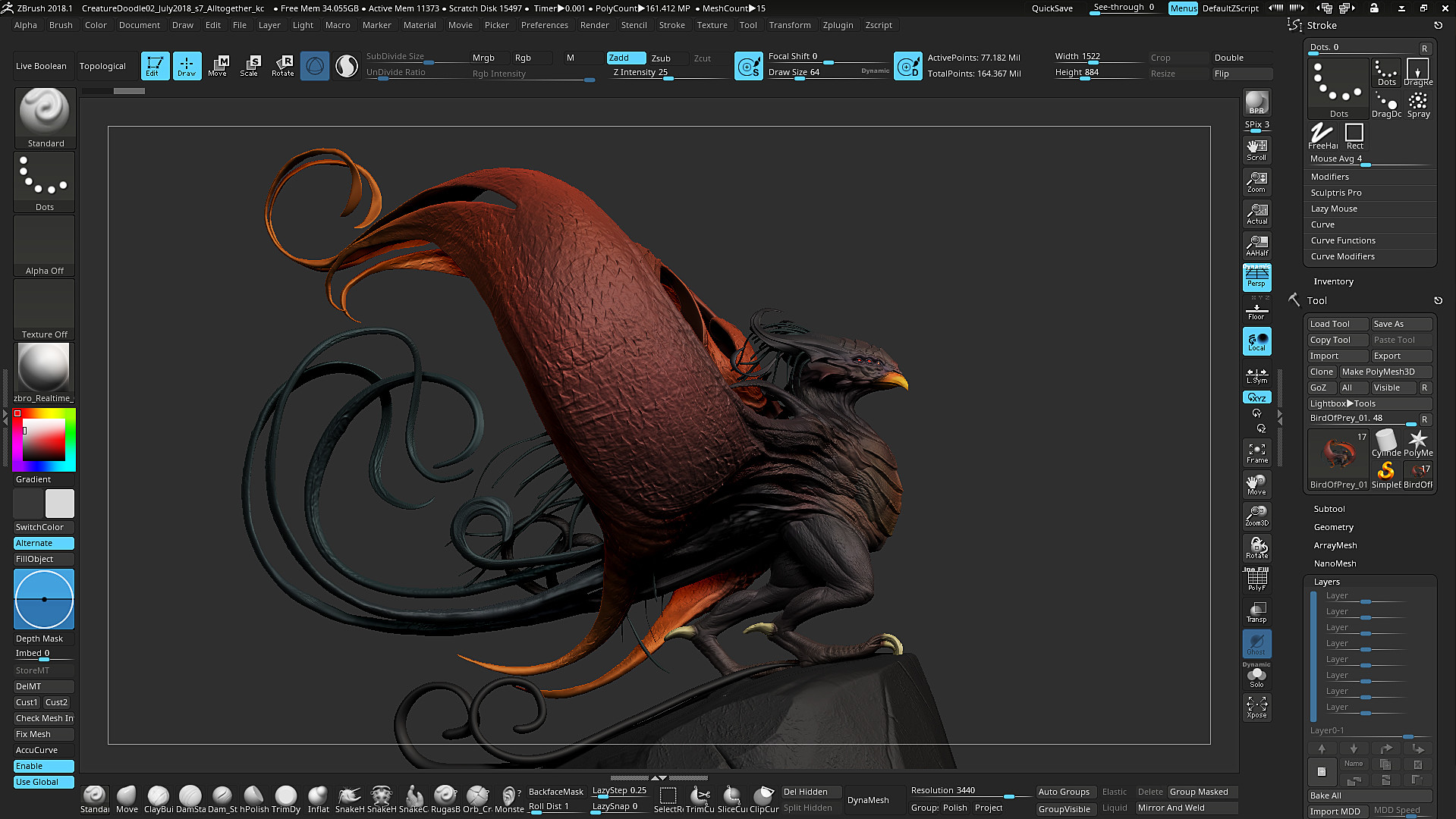Click the Zoom canvas navigation icon
1456x819 pixels.
(1256, 181)
